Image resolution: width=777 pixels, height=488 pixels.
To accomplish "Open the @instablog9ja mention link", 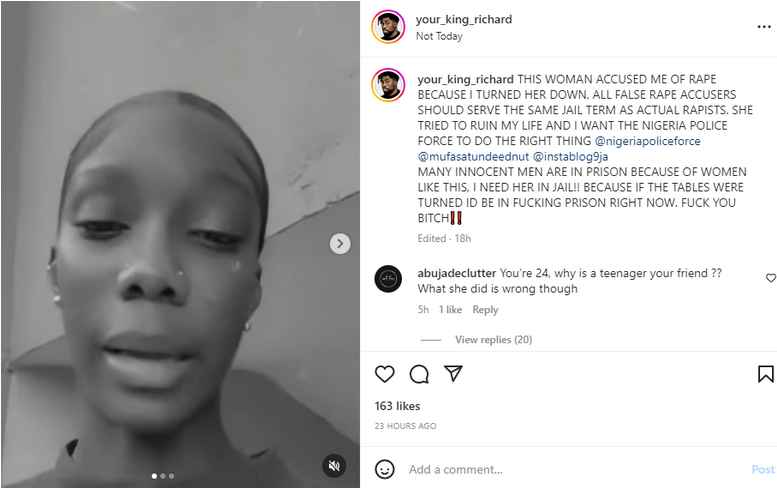I will (x=570, y=157).
